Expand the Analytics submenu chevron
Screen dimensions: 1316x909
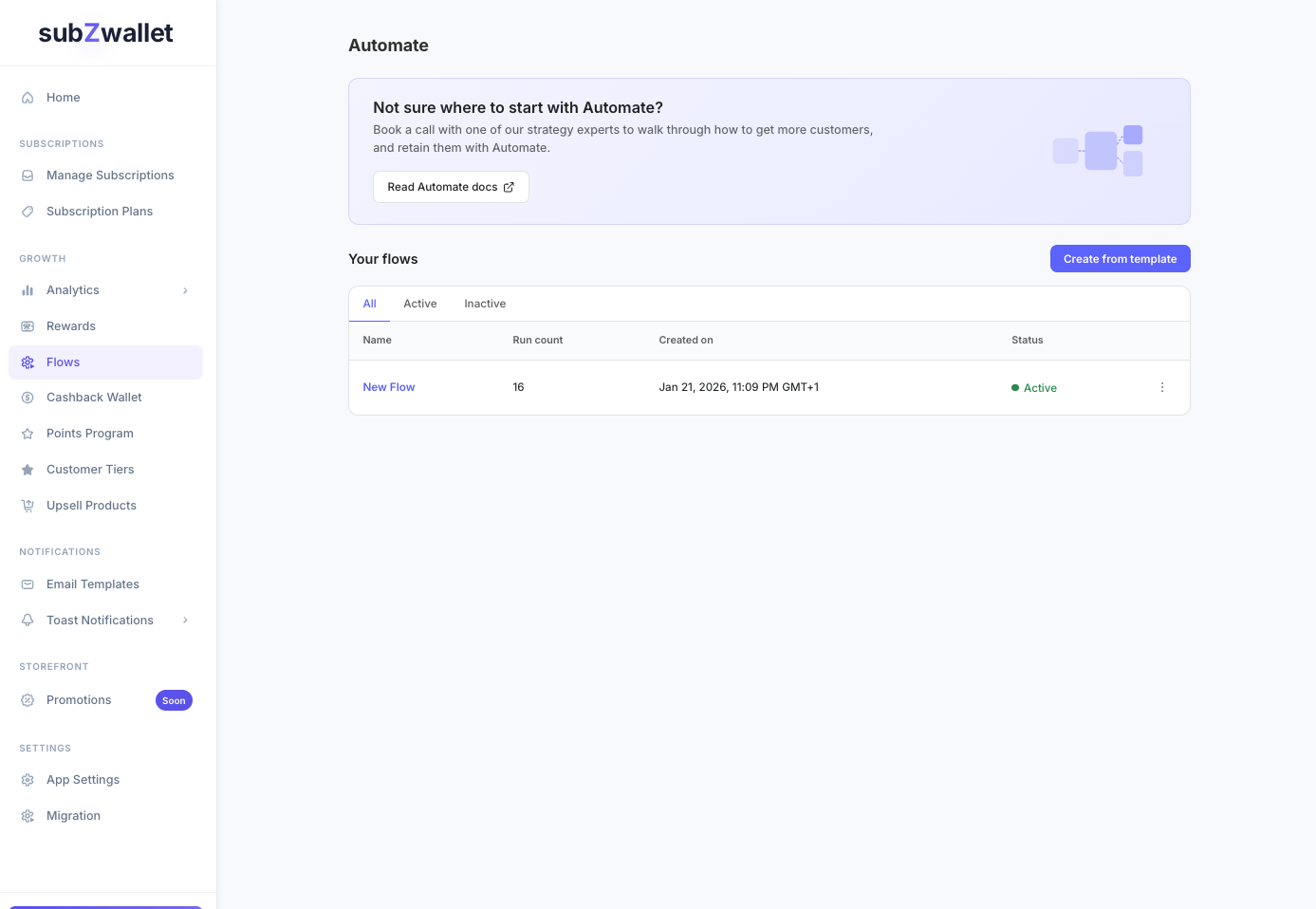185,290
